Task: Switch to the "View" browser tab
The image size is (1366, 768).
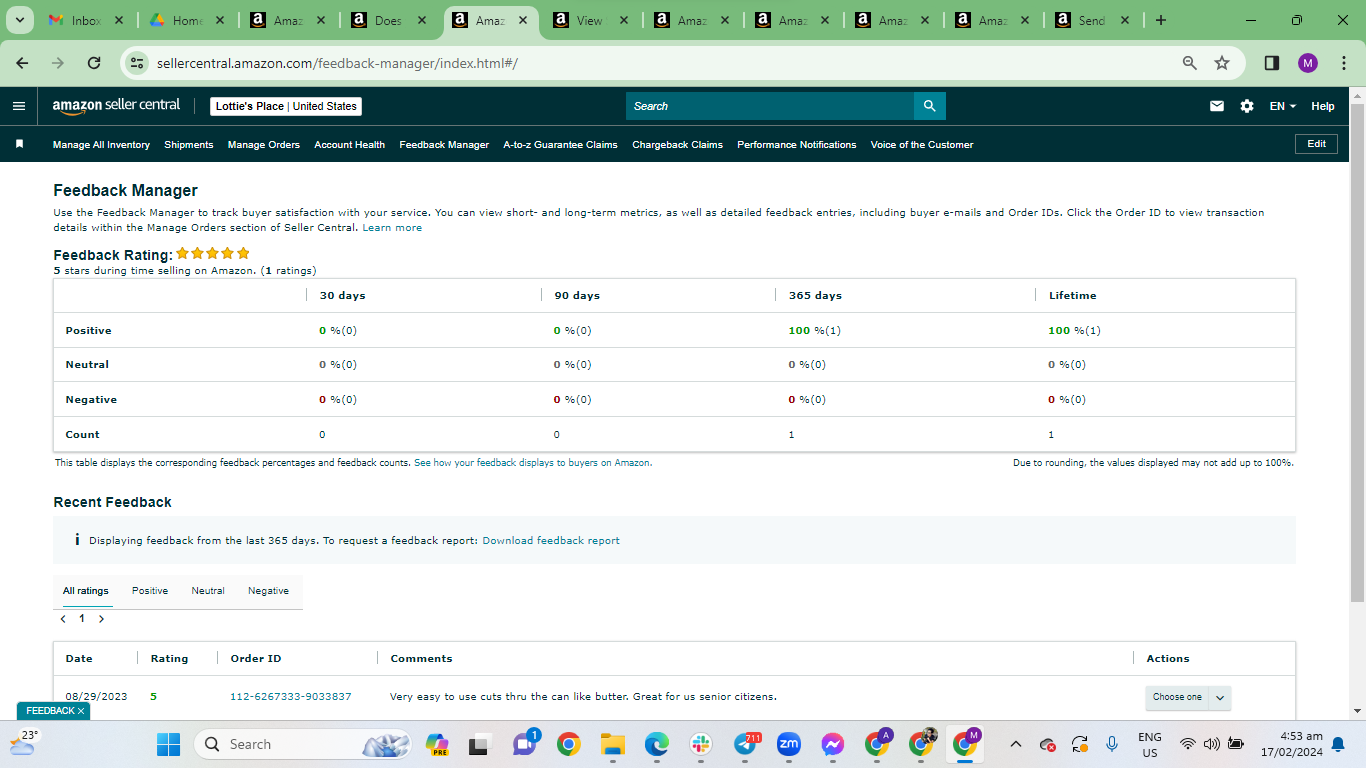Action: [x=590, y=20]
